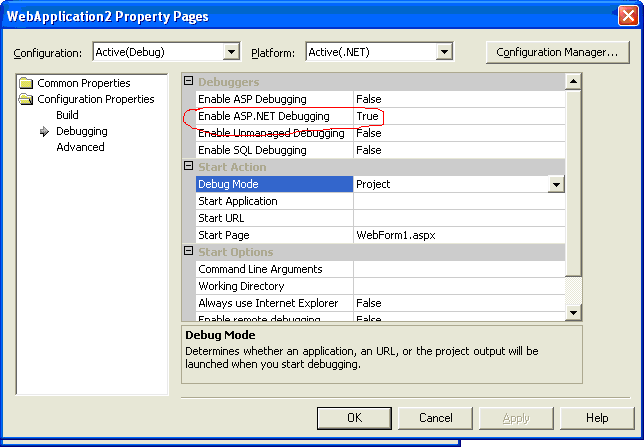
Task: Select the Enable ASP.NET Debugging True value
Action: (368, 117)
